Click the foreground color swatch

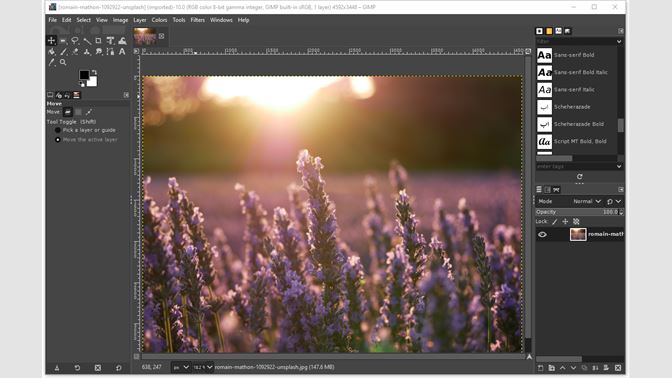coord(84,75)
